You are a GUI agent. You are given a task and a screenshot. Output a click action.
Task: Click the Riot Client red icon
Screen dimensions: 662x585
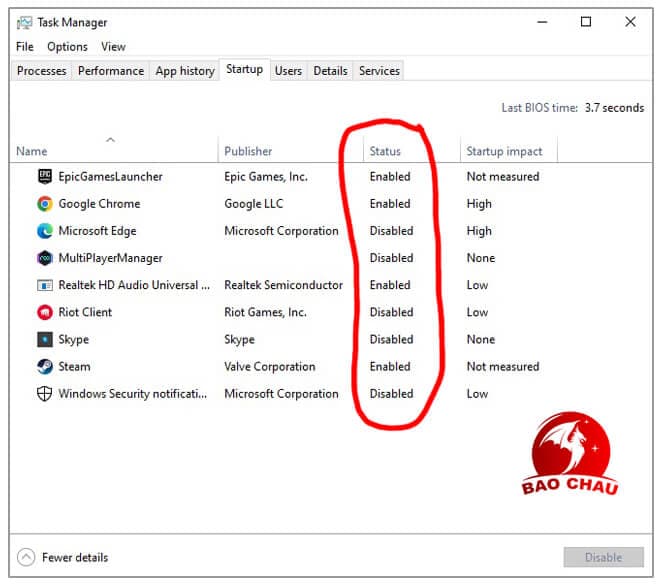45,312
